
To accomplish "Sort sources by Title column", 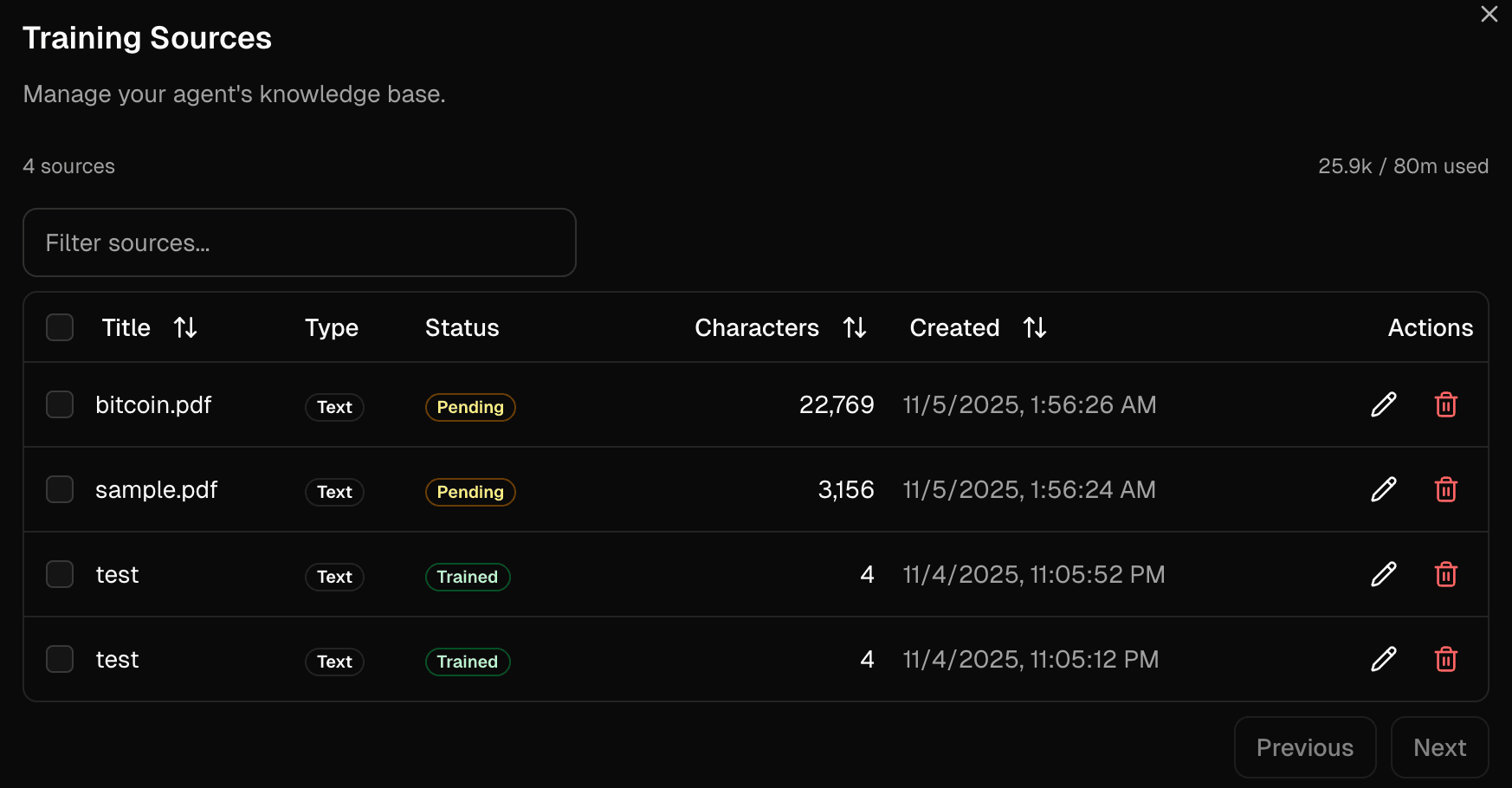I will pyautogui.click(x=184, y=327).
